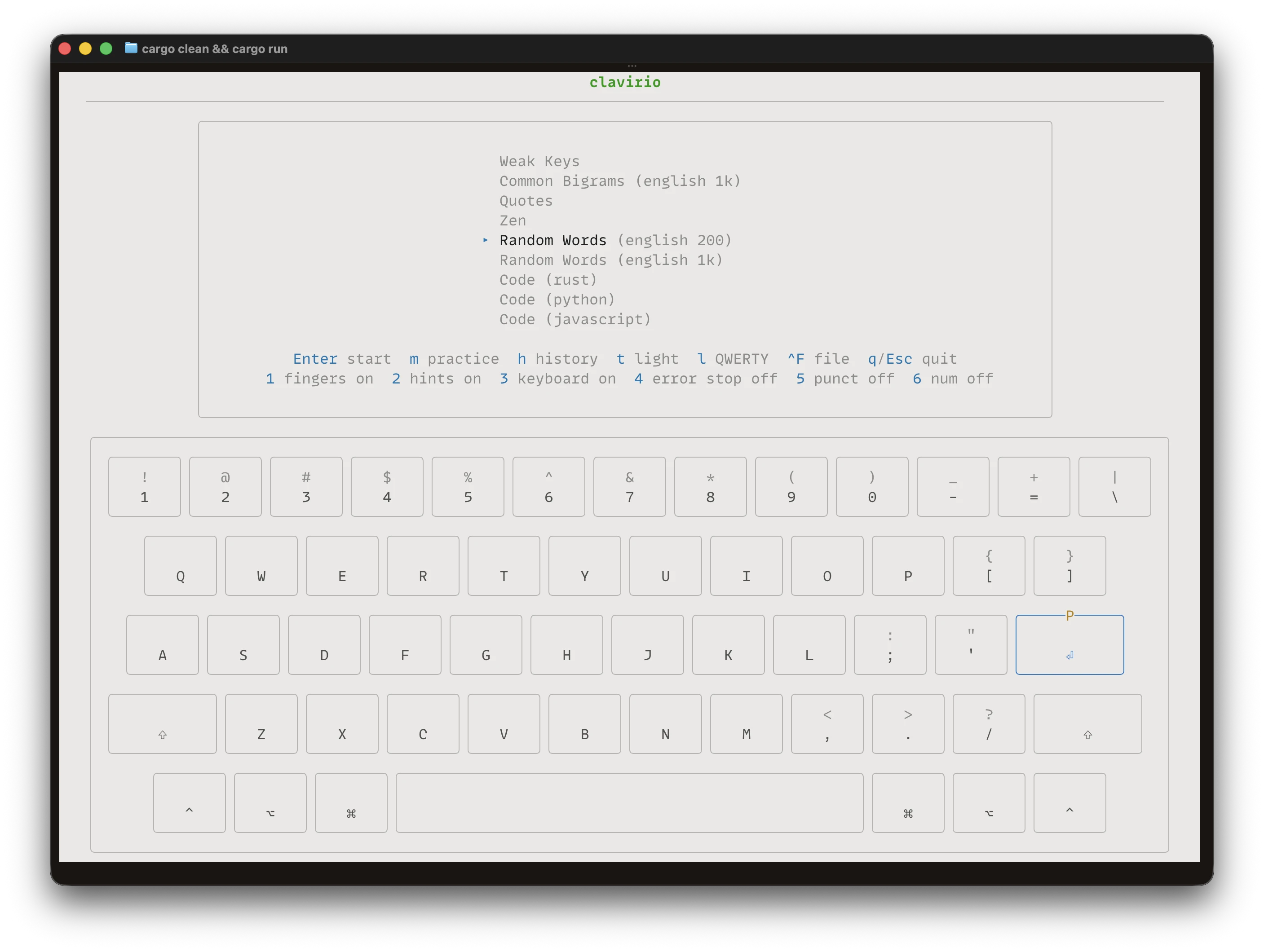1264x952 pixels.
Task: Select the Quotes practice mode
Action: click(x=525, y=201)
